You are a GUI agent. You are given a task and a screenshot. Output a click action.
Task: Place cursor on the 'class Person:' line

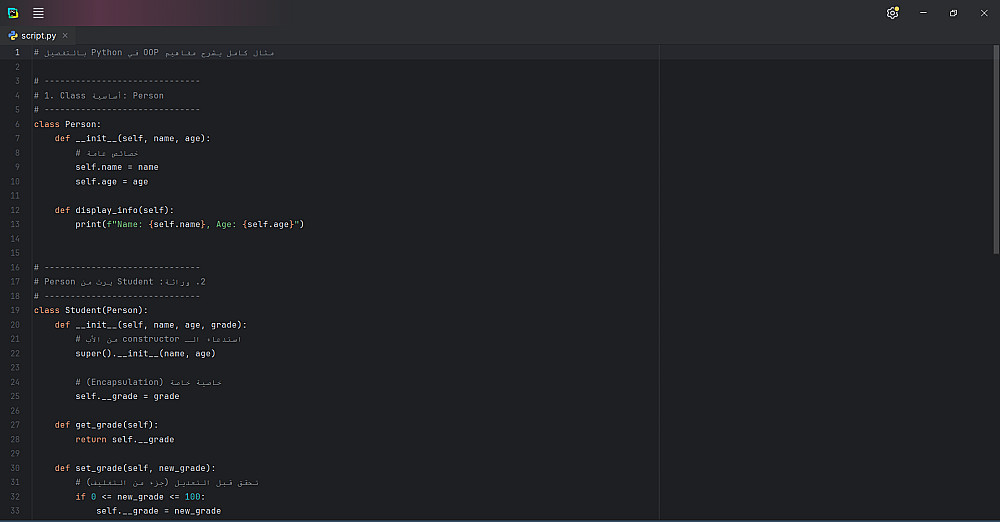tap(68, 124)
